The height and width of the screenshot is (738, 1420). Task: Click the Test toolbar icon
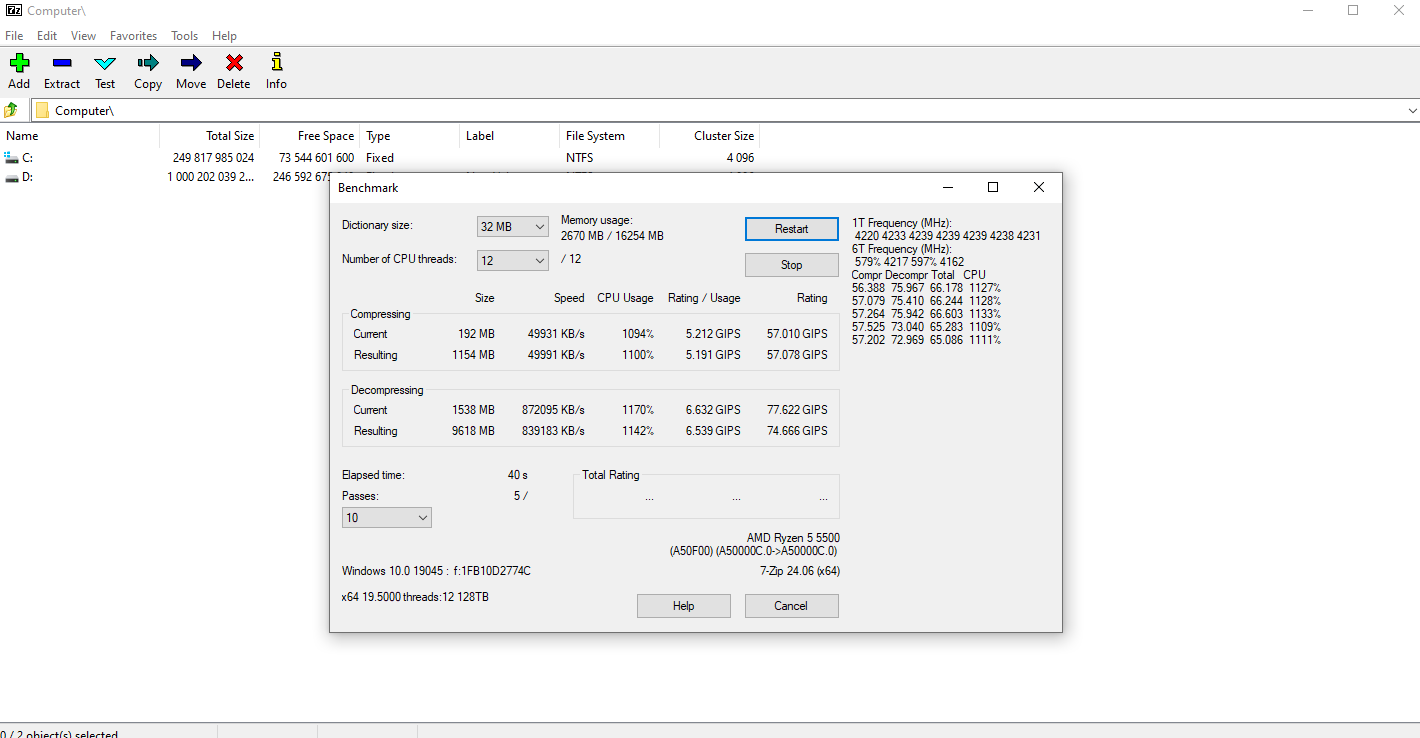coord(105,63)
